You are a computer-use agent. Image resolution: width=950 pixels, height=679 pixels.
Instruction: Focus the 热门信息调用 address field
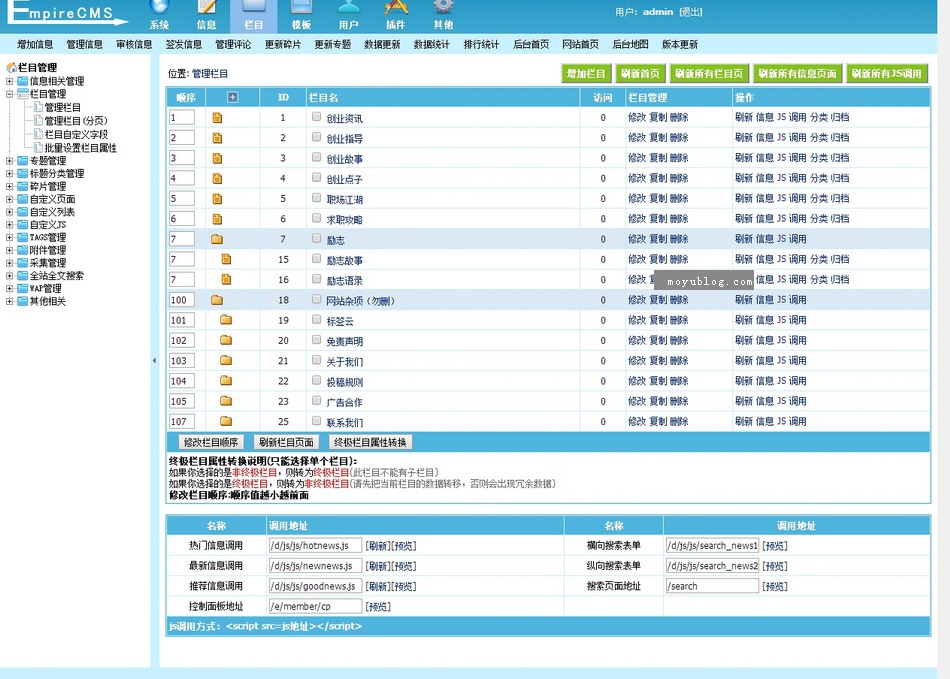[x=315, y=545]
